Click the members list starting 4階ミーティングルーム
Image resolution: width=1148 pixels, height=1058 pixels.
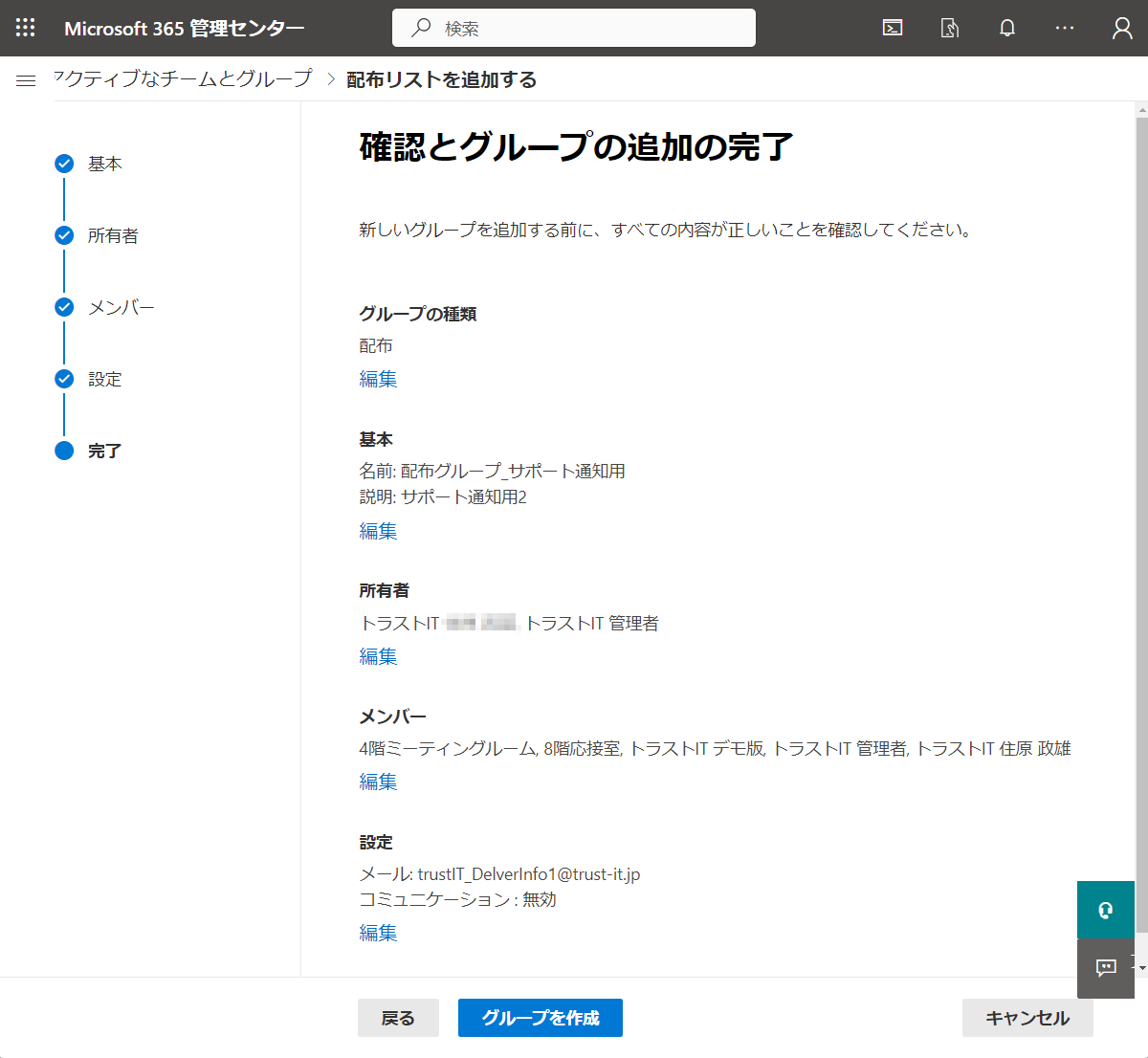tap(715, 748)
